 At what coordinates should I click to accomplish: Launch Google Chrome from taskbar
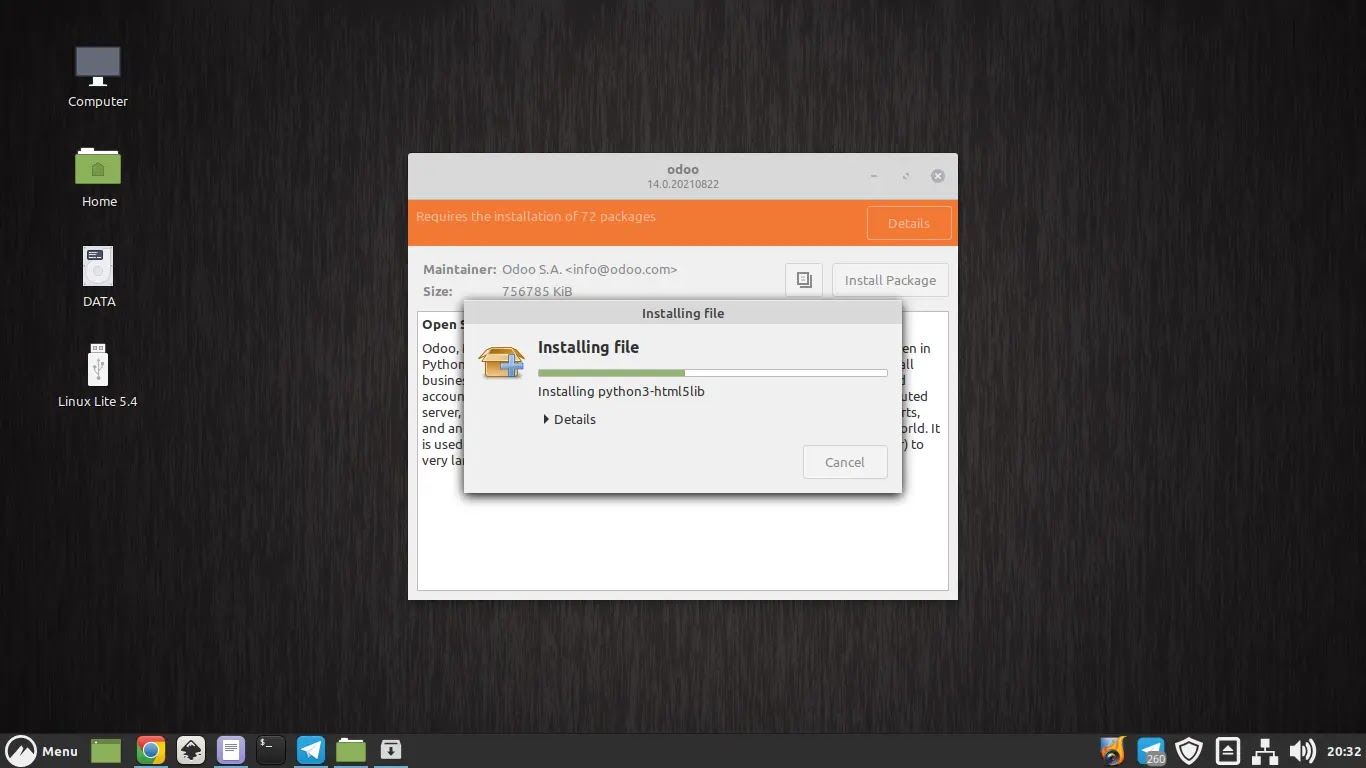[x=151, y=750]
